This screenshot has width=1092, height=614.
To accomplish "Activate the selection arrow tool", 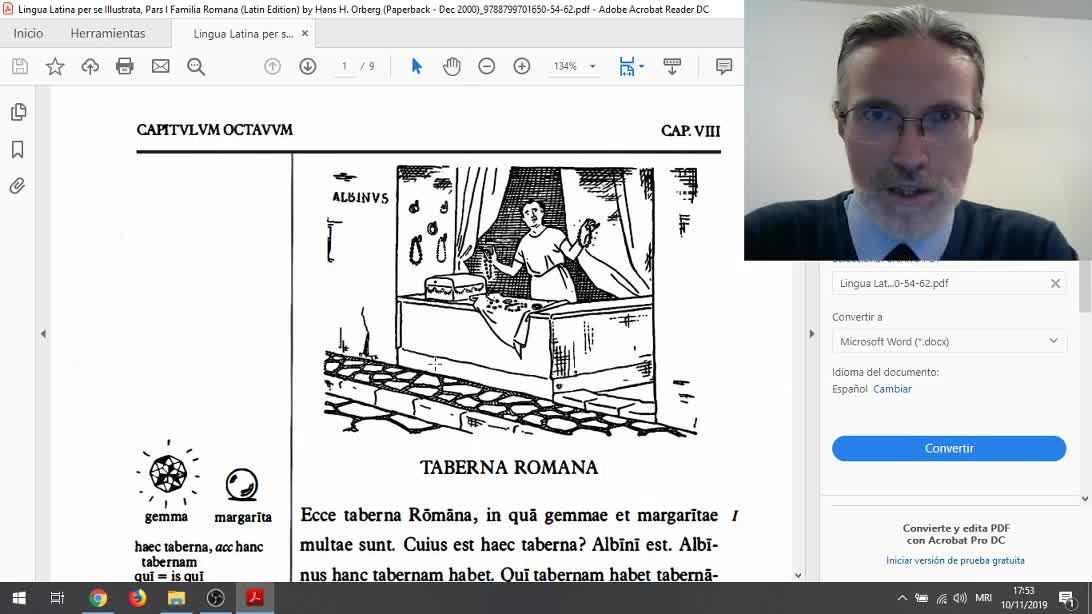I will 416,66.
